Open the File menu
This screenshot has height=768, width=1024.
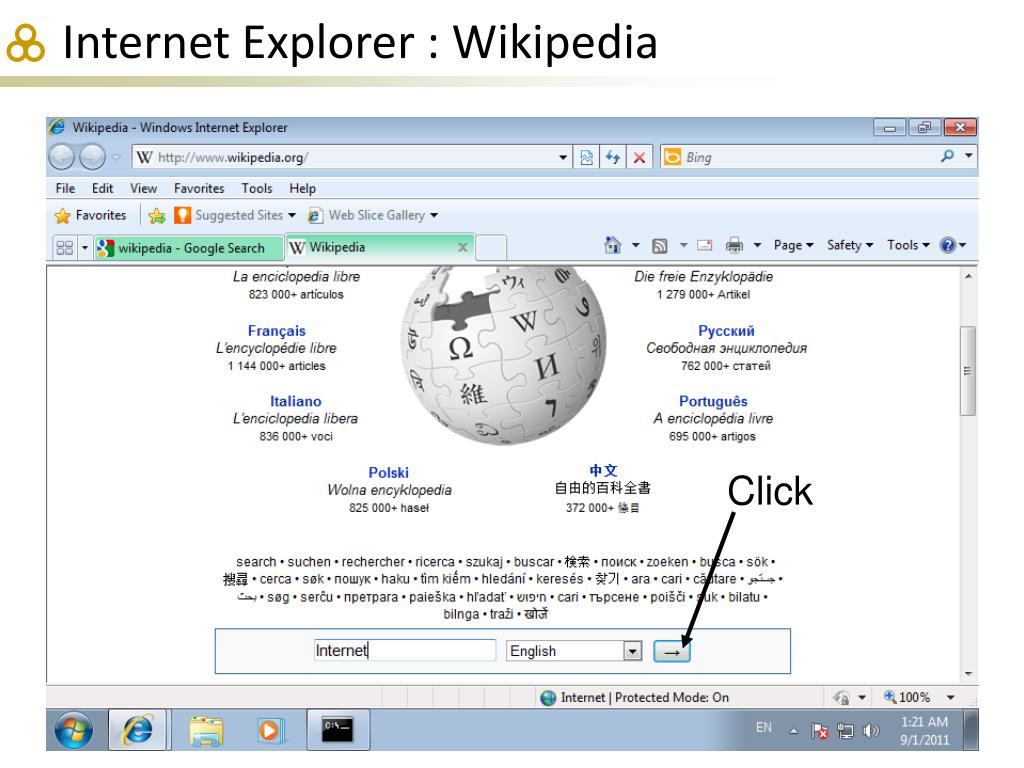coord(65,189)
